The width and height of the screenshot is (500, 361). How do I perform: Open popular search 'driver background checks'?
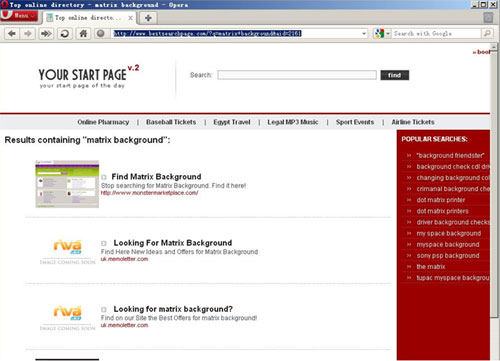[x=453, y=222]
